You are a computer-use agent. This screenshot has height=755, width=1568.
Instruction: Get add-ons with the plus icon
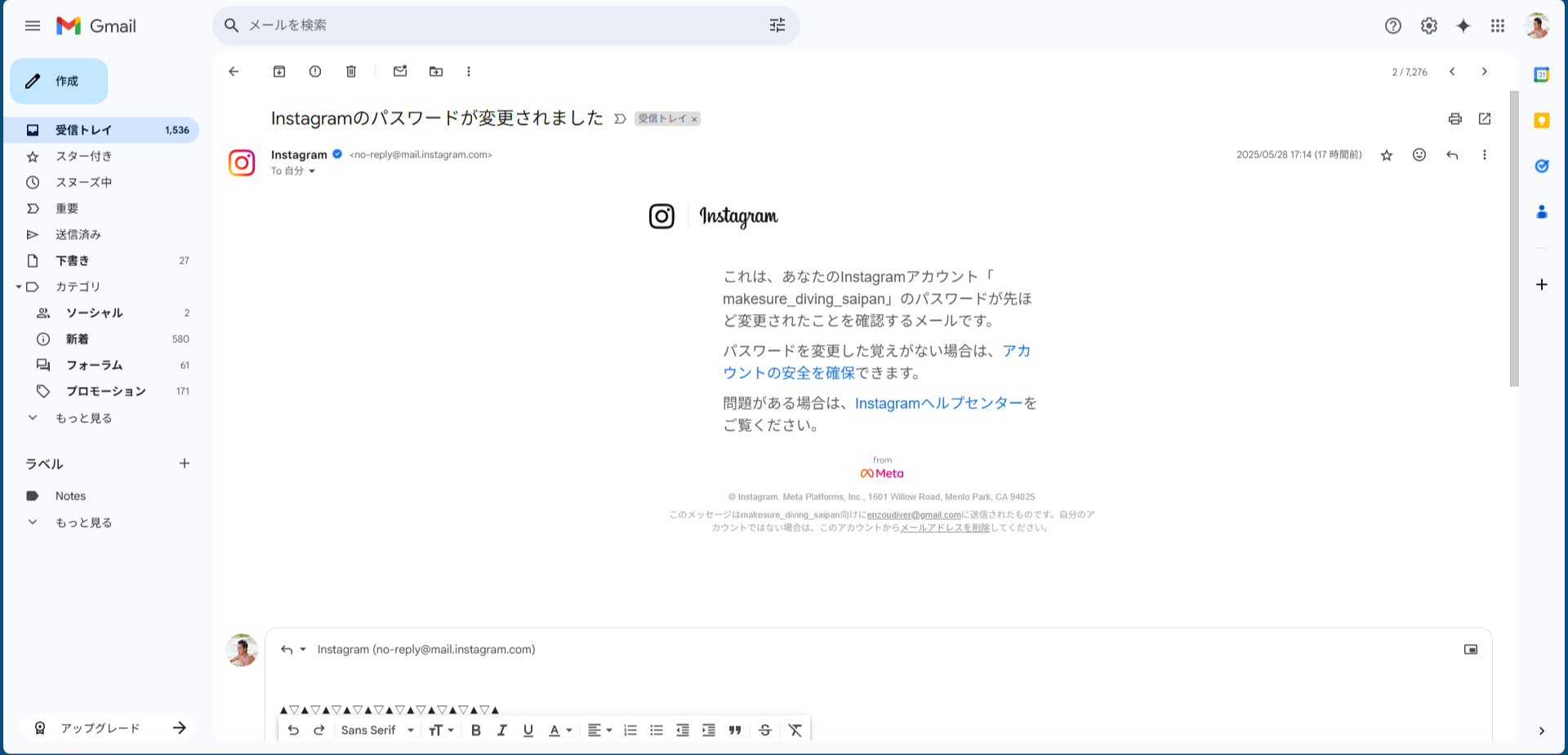coord(1542,285)
